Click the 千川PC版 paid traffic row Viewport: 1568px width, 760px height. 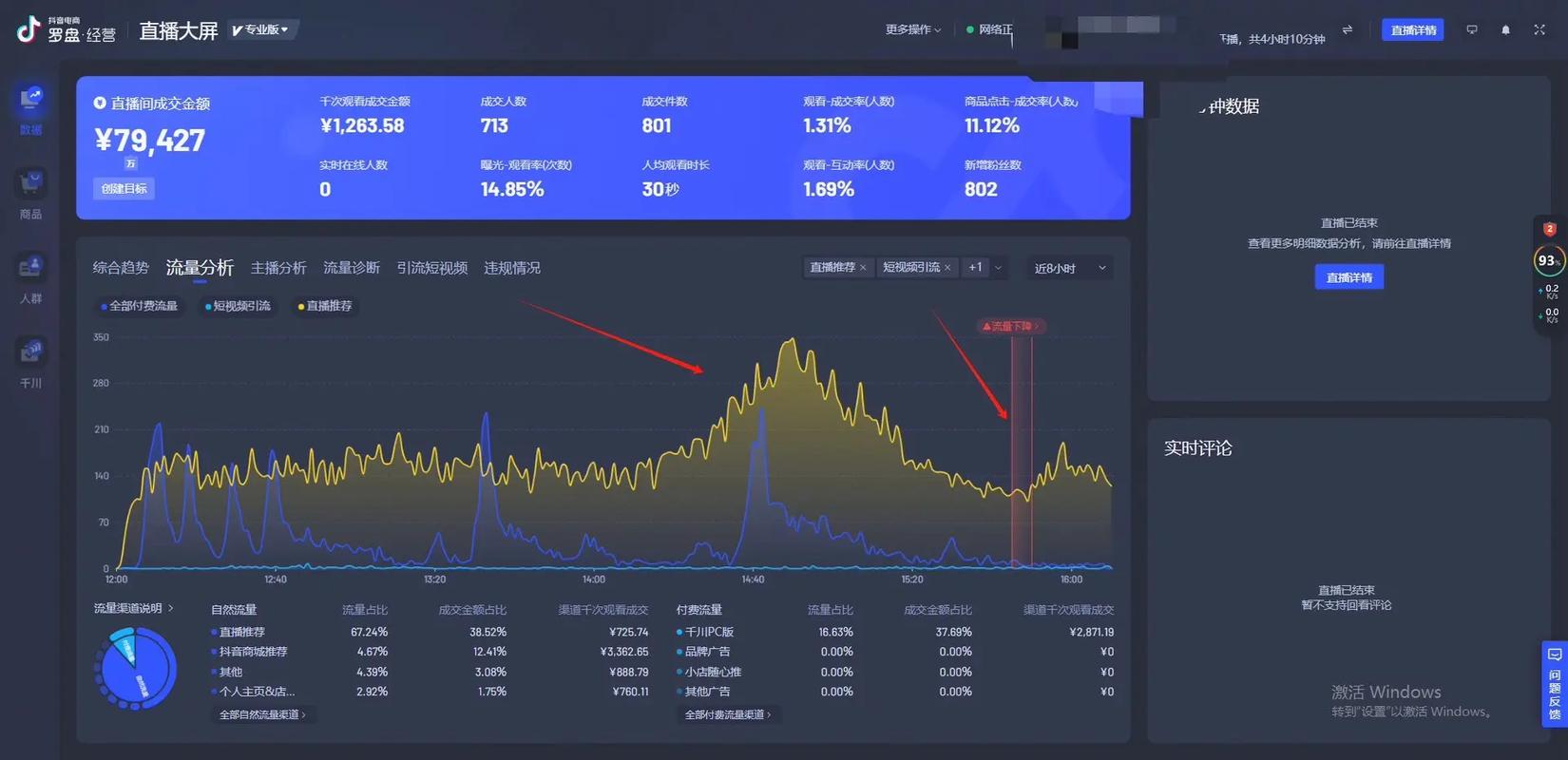(894, 632)
